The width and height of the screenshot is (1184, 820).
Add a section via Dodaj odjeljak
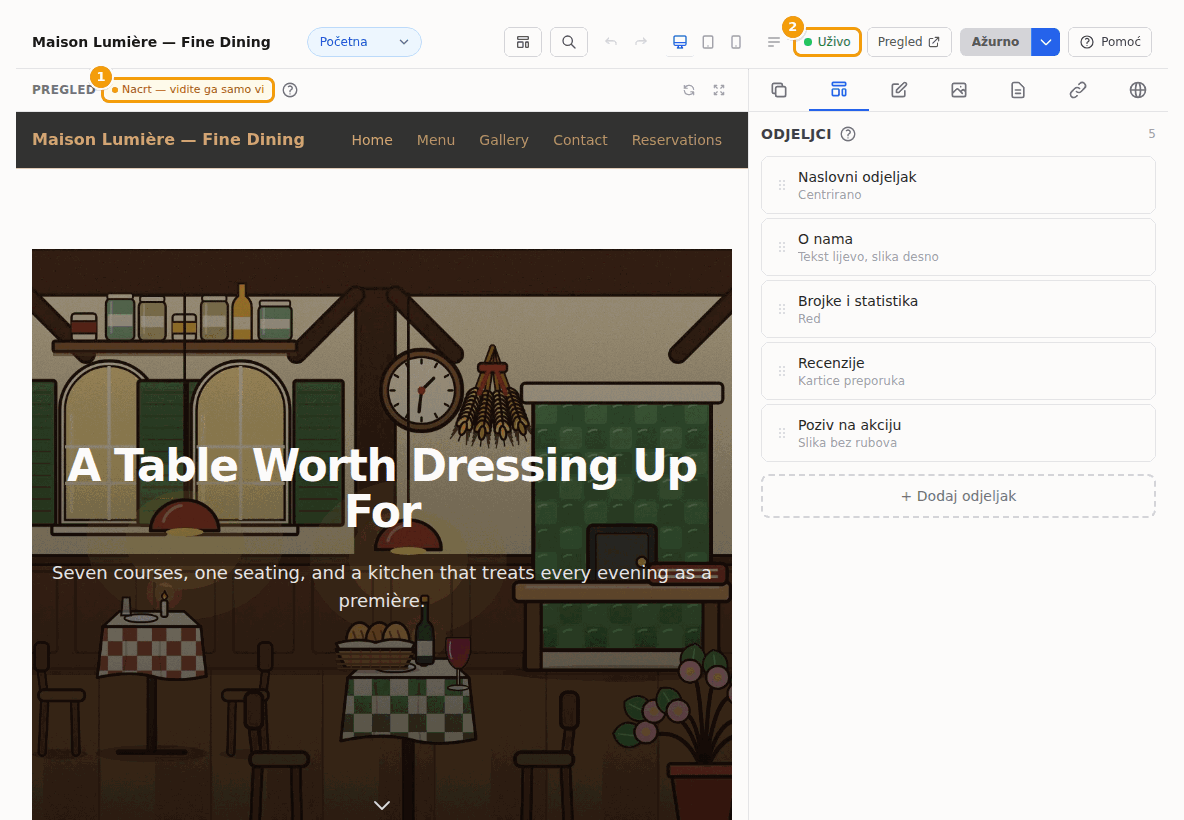pos(958,496)
